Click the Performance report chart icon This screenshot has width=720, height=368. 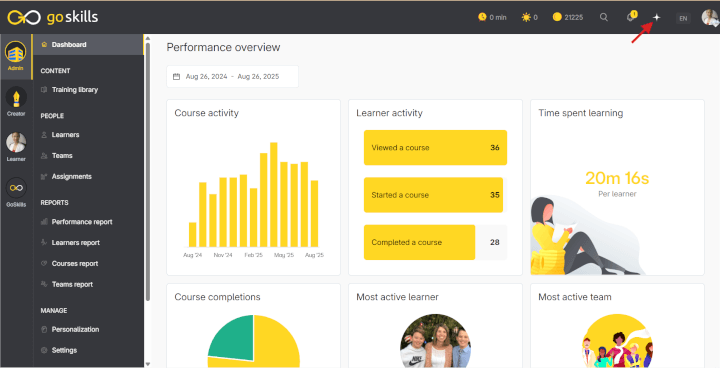pyautogui.click(x=44, y=222)
